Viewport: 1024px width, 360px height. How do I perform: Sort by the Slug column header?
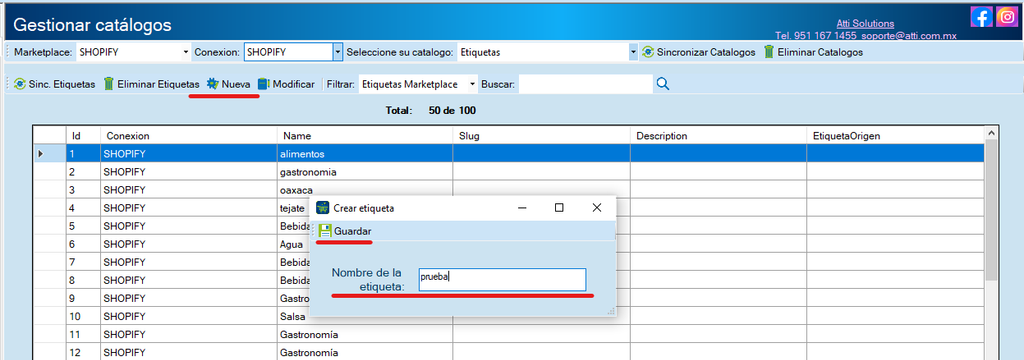(x=541, y=135)
